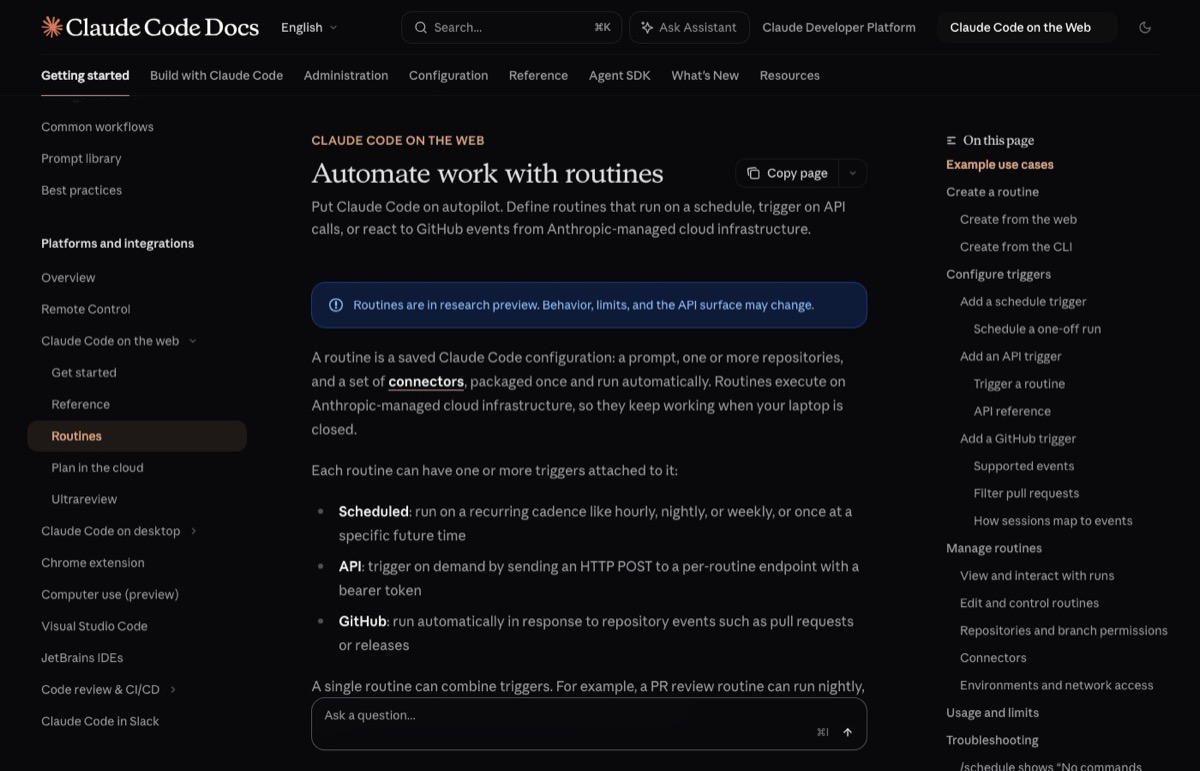Open the Administration tab
Image resolution: width=1200 pixels, height=771 pixels.
click(x=346, y=76)
